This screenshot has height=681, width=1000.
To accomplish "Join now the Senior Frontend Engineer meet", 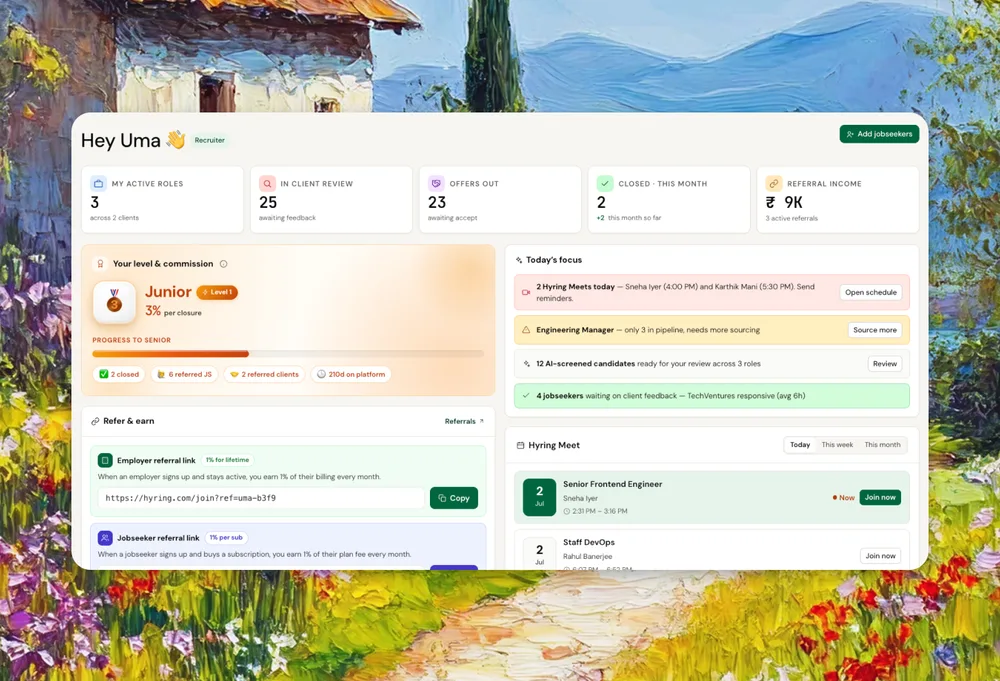I will pos(880,497).
